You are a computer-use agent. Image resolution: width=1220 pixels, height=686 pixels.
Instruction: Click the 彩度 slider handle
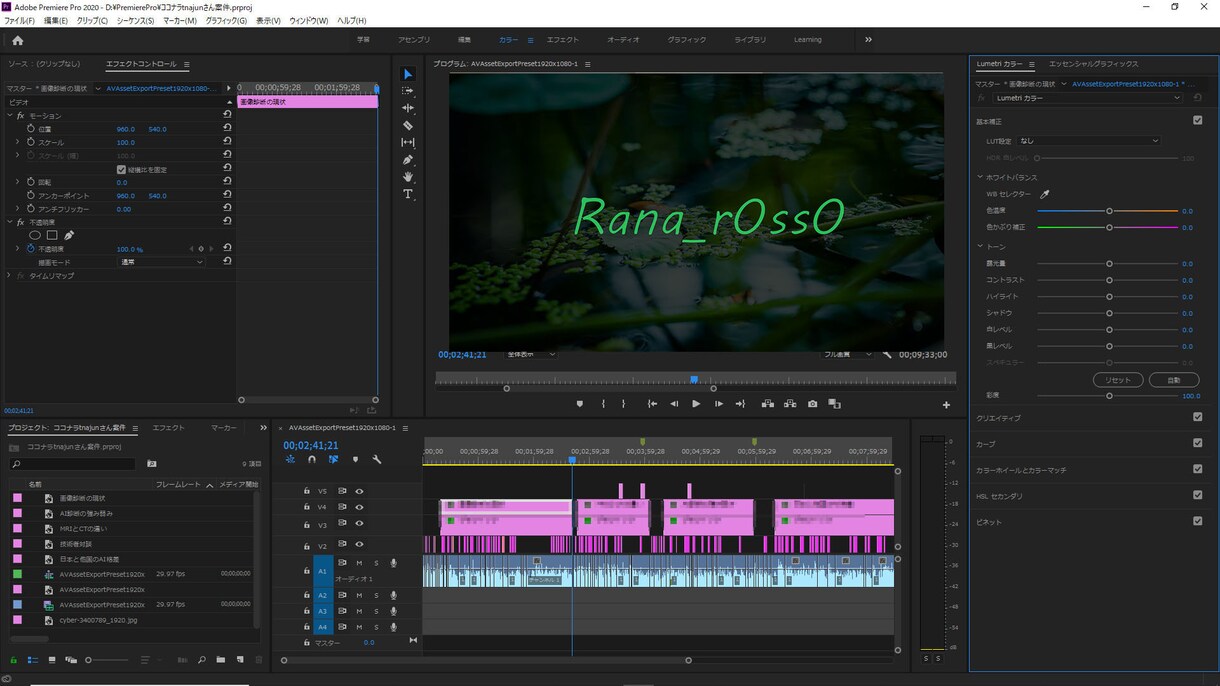(x=1109, y=396)
